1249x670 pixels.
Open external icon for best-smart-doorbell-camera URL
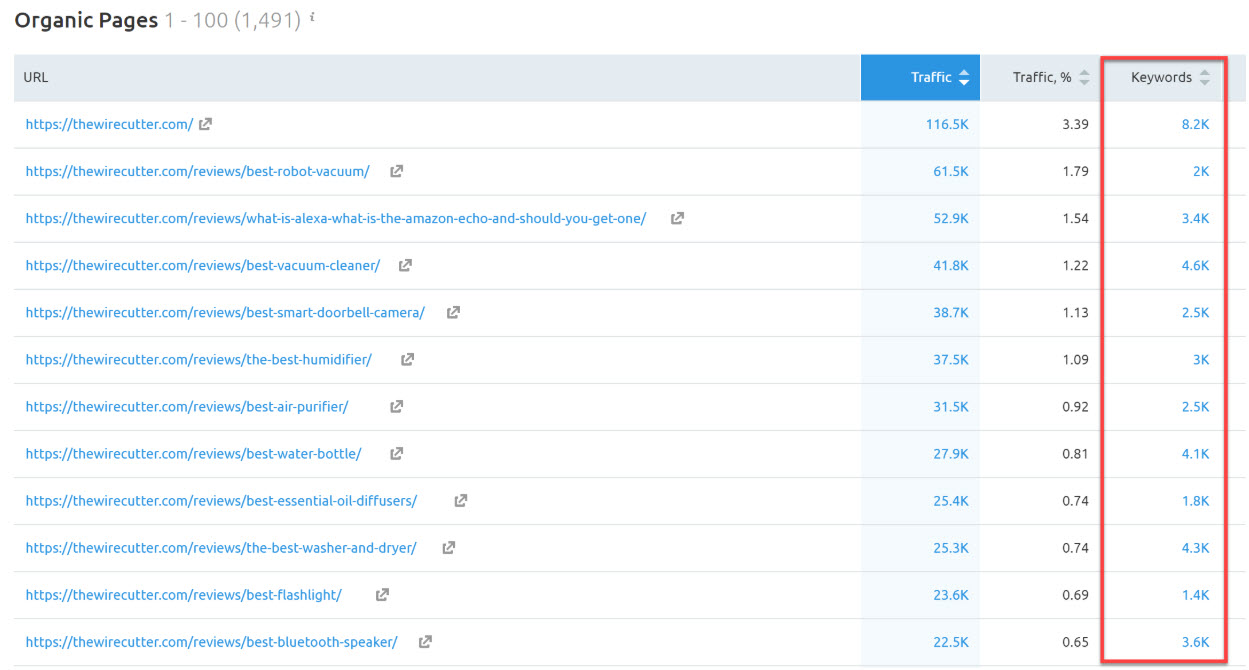click(453, 313)
